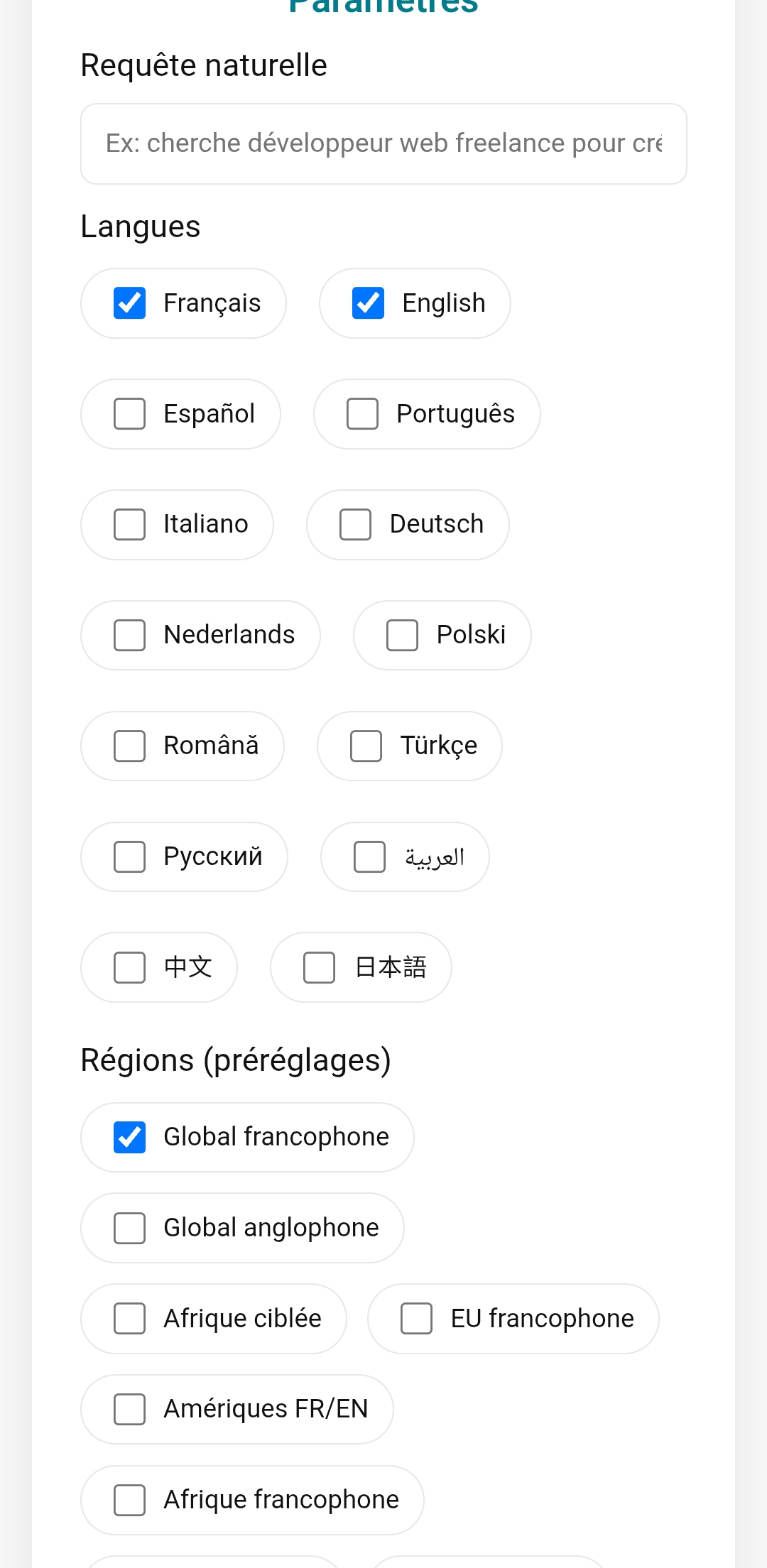Enable the Español language option
The width and height of the screenshot is (767, 1568).
[x=130, y=414]
